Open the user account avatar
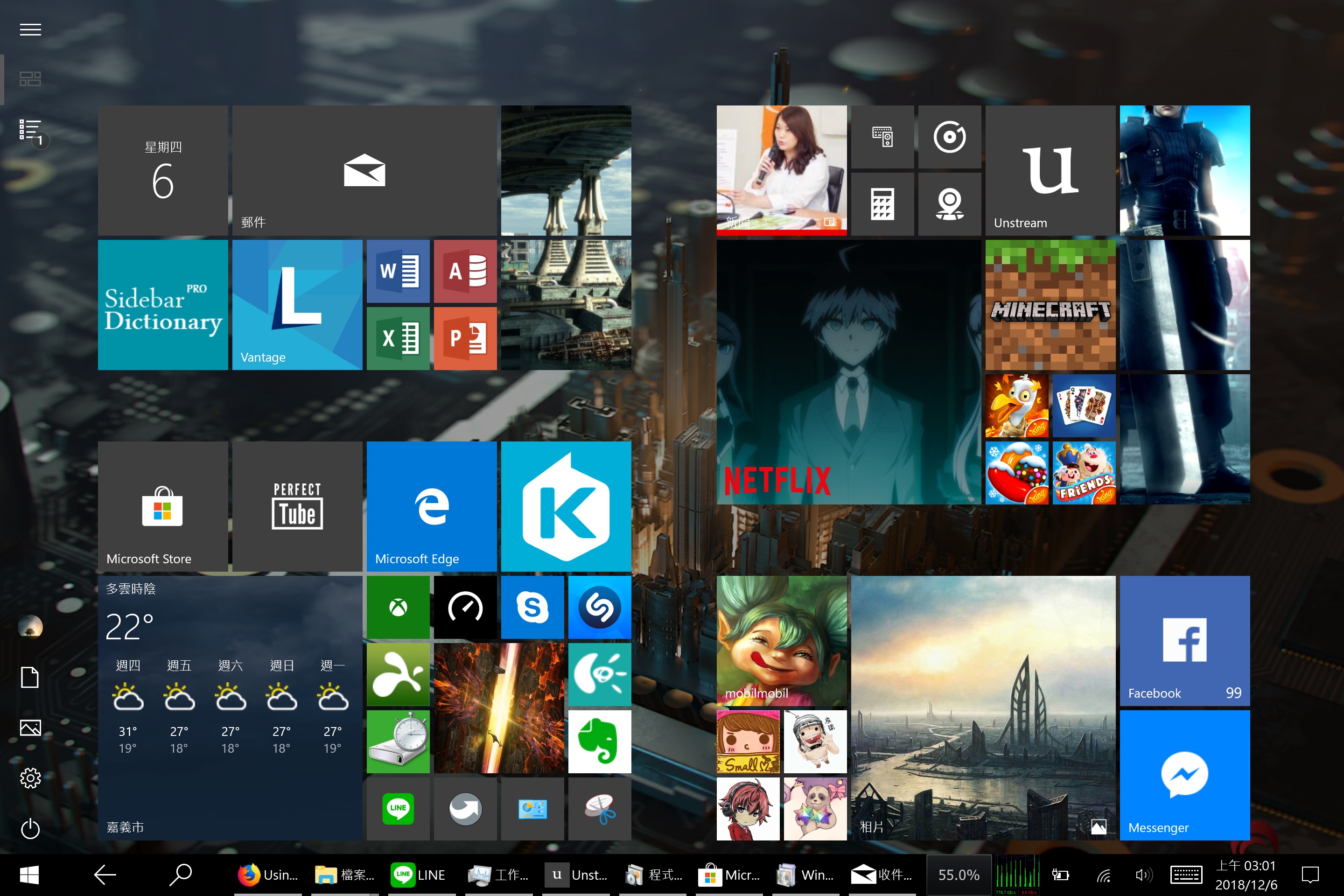The image size is (1344, 896). click(30, 627)
